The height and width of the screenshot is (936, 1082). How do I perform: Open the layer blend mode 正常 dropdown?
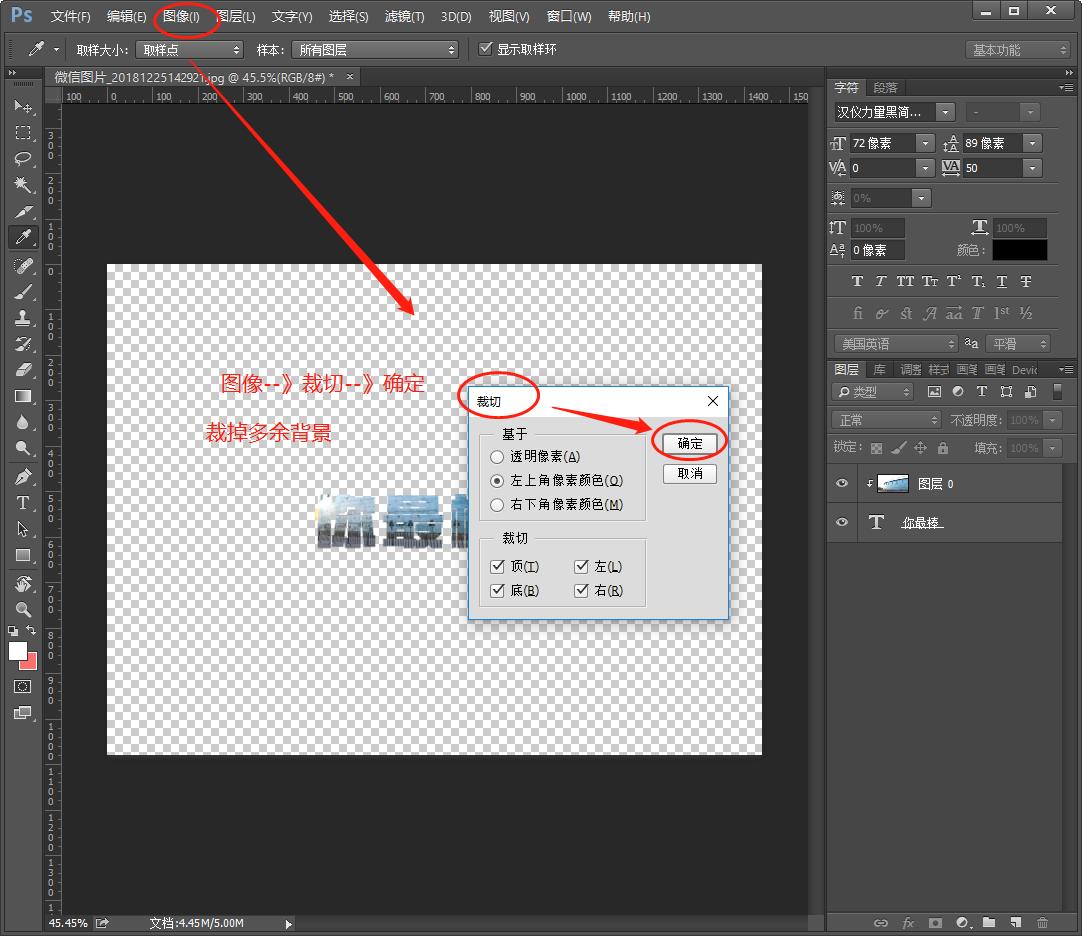pyautogui.click(x=886, y=420)
